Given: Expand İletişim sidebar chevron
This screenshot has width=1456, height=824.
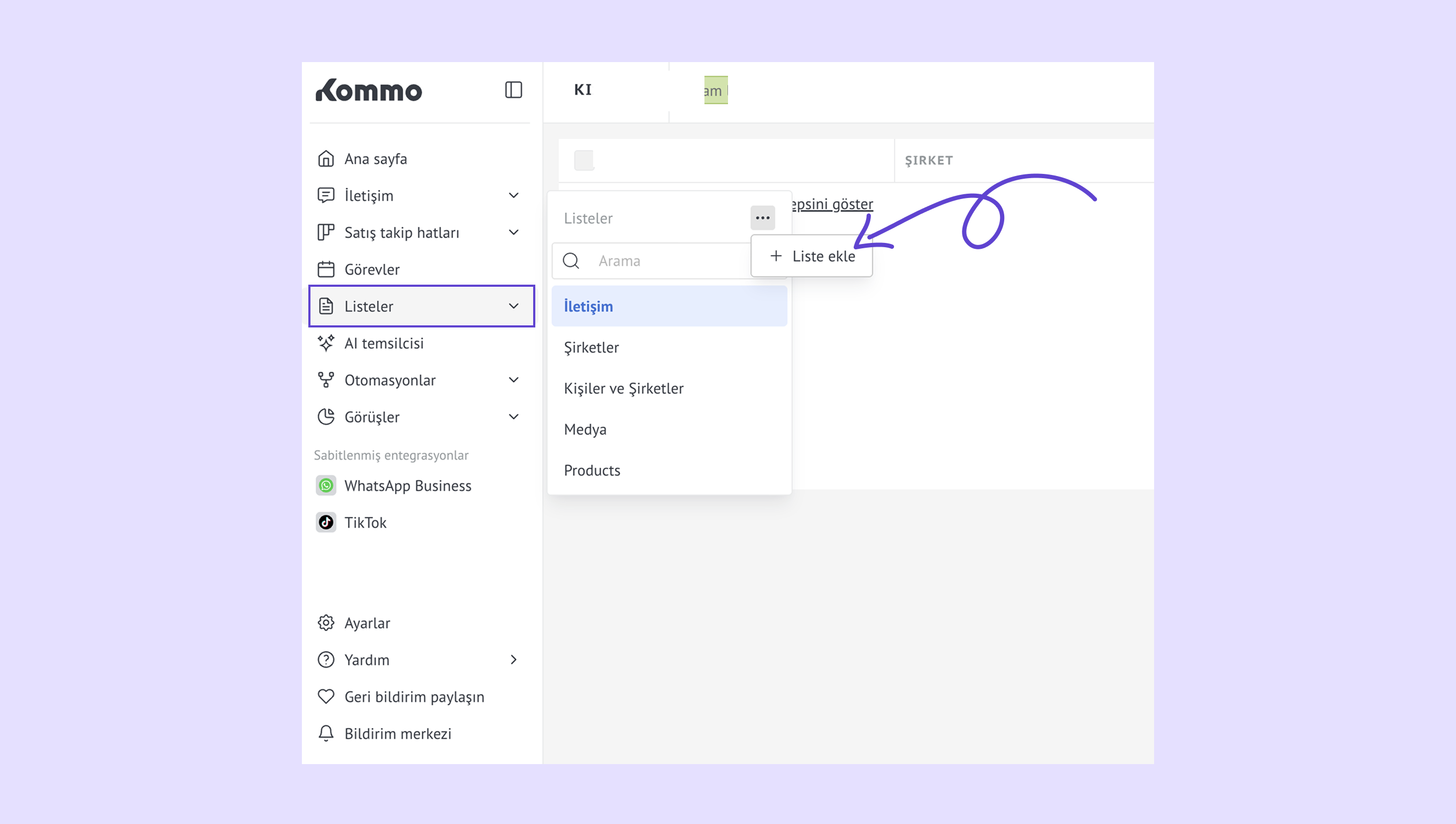Looking at the screenshot, I should click(513, 195).
